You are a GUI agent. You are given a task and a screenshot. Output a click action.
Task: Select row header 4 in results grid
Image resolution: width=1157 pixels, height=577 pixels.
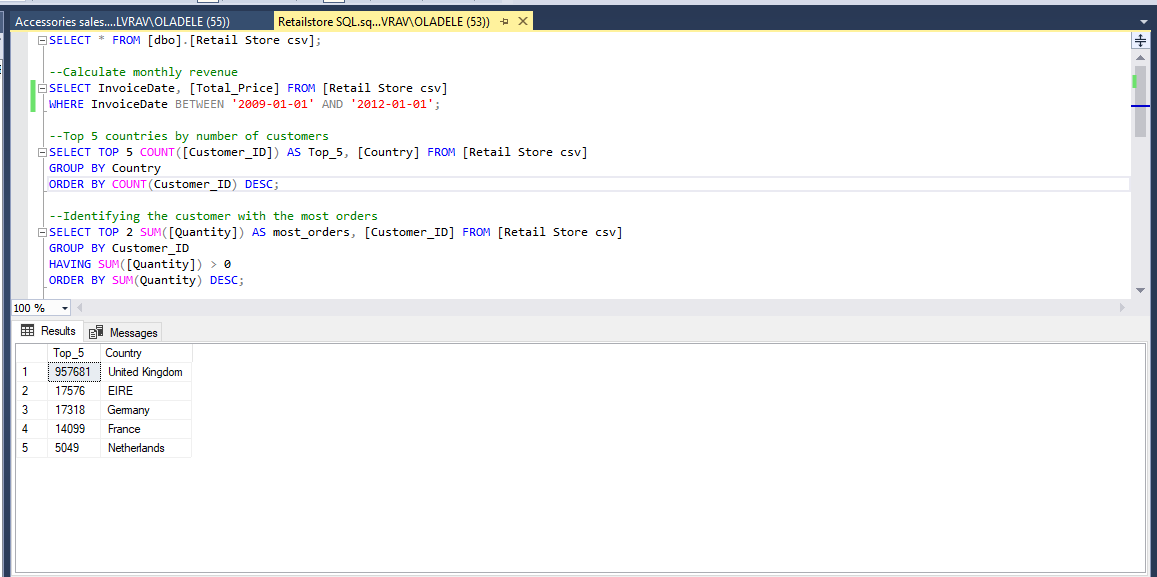(32, 429)
